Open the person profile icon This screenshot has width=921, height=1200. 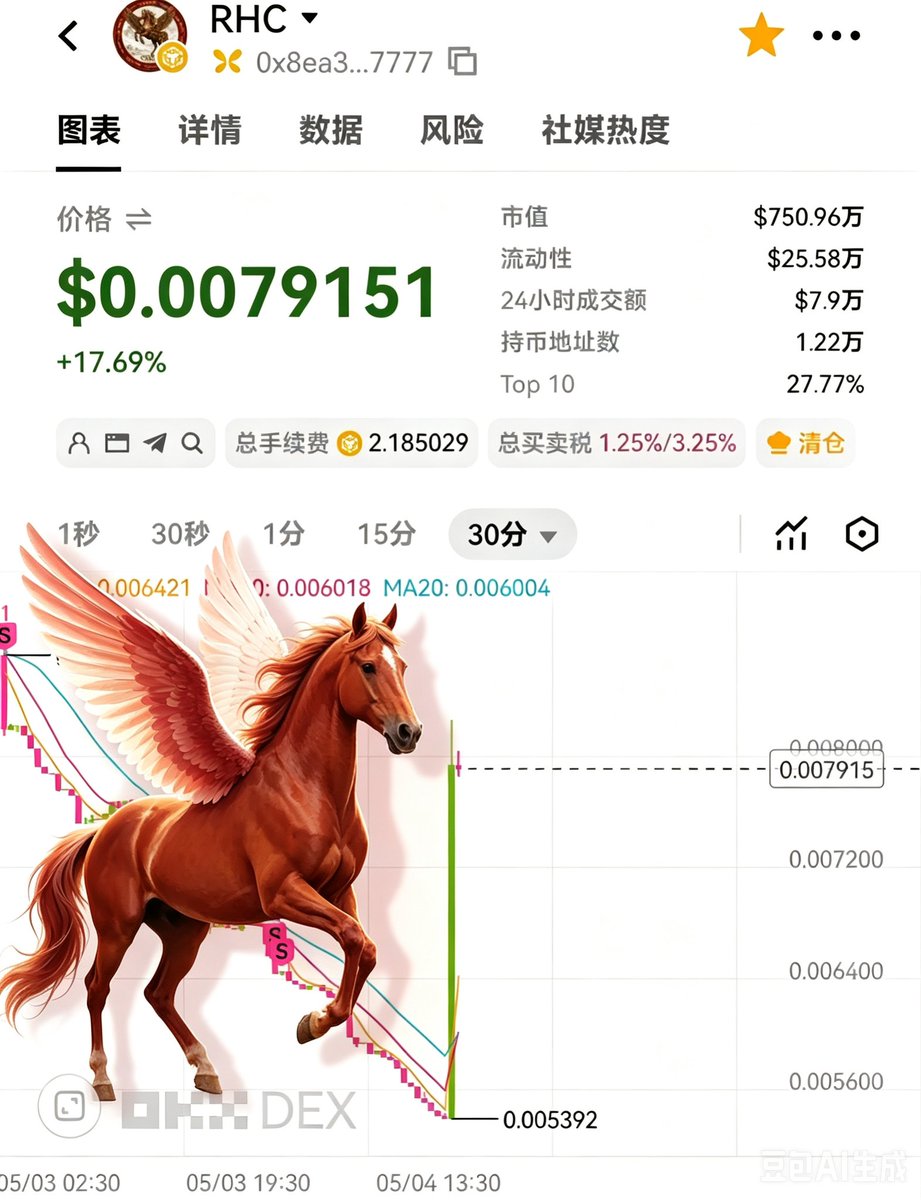(x=79, y=443)
